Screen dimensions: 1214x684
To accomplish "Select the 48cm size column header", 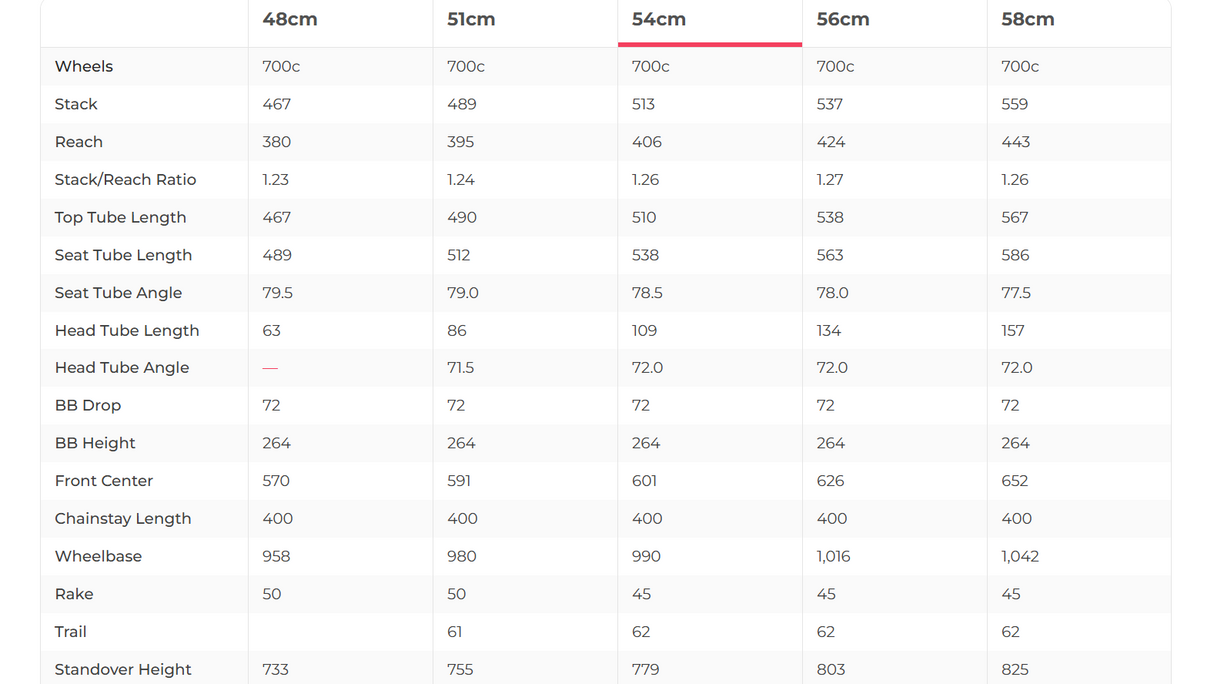I will click(290, 20).
